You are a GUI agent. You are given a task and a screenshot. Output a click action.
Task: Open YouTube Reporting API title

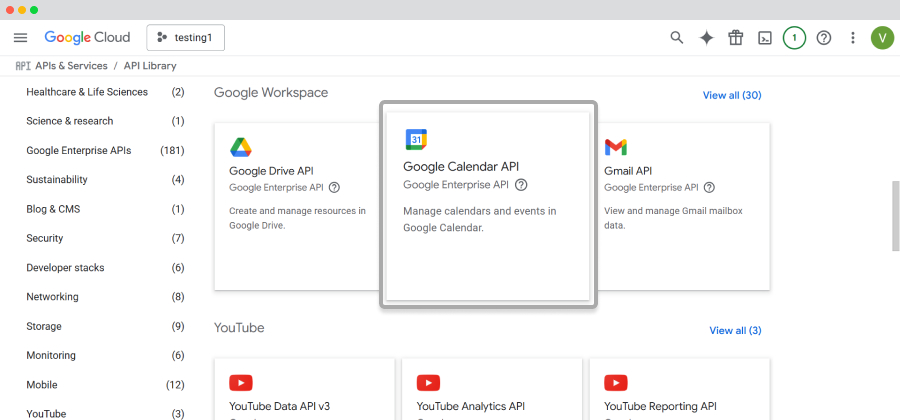661,407
